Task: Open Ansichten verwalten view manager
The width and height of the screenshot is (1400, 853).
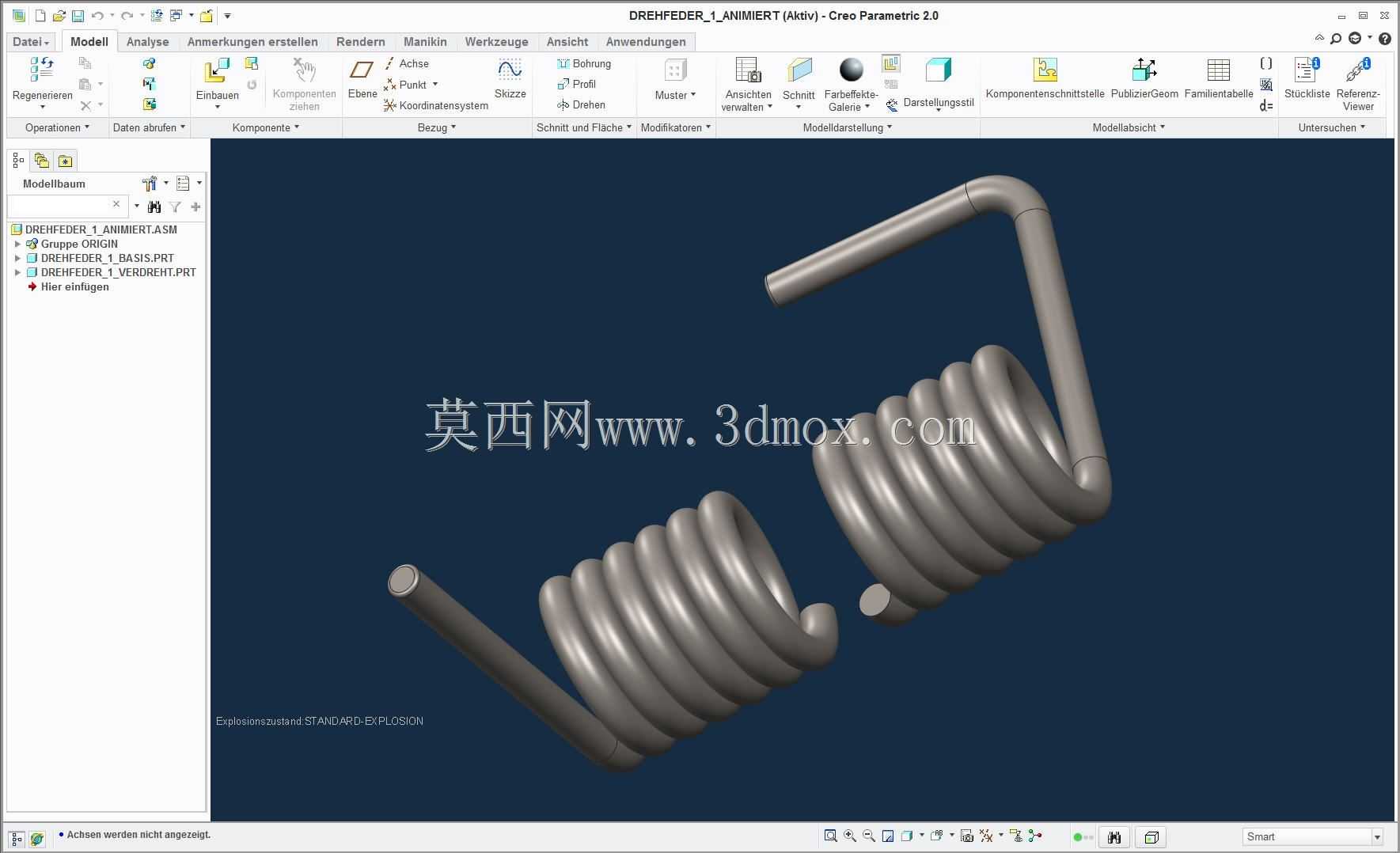Action: pyautogui.click(x=748, y=70)
